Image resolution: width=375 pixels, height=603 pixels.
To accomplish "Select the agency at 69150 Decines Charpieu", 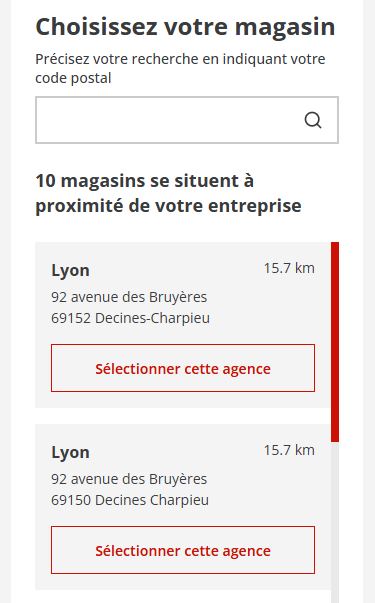I will point(183,550).
